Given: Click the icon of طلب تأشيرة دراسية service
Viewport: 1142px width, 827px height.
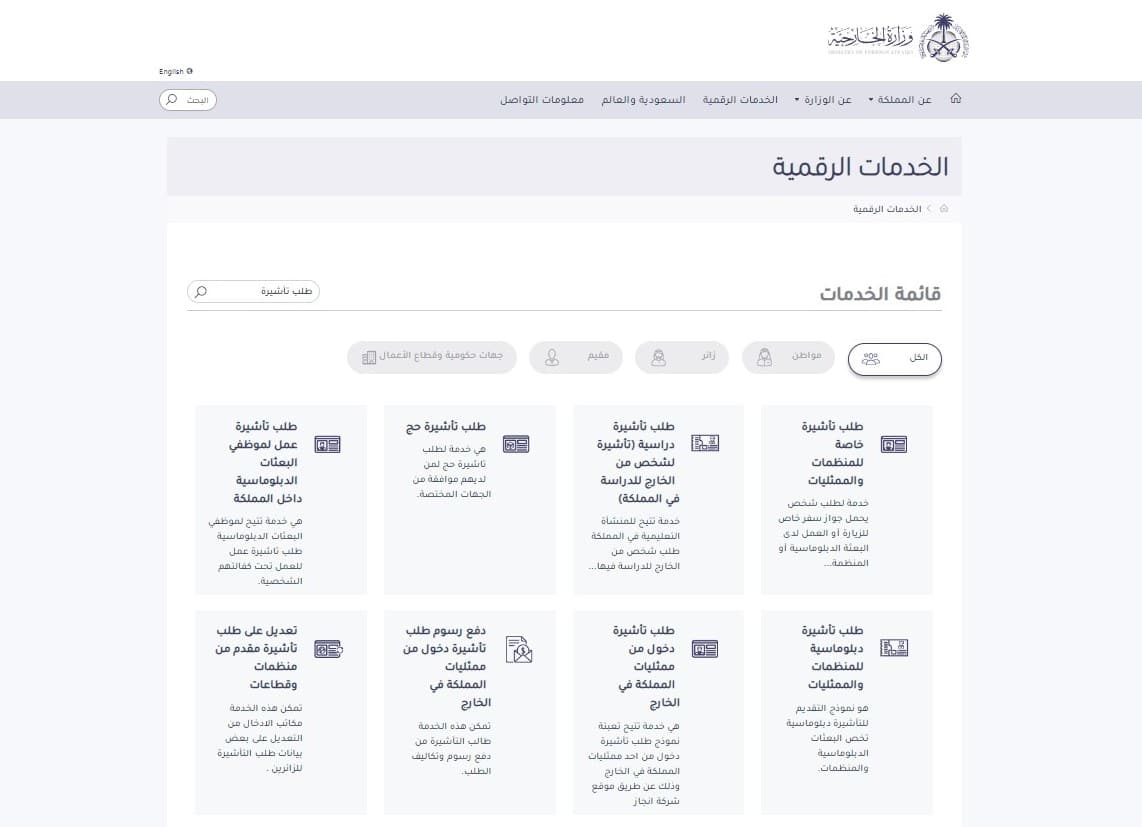Looking at the screenshot, I should [705, 443].
